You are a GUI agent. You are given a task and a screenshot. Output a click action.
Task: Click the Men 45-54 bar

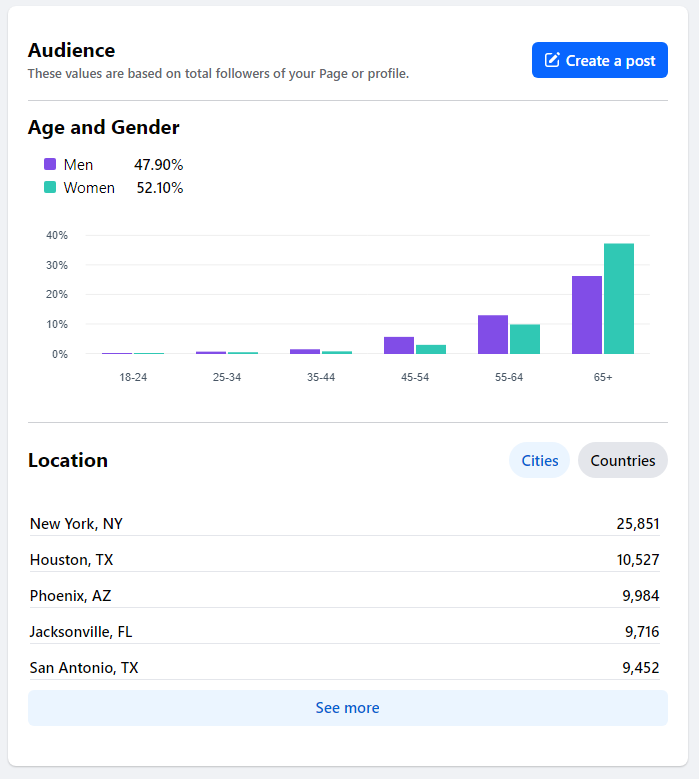(x=399, y=345)
